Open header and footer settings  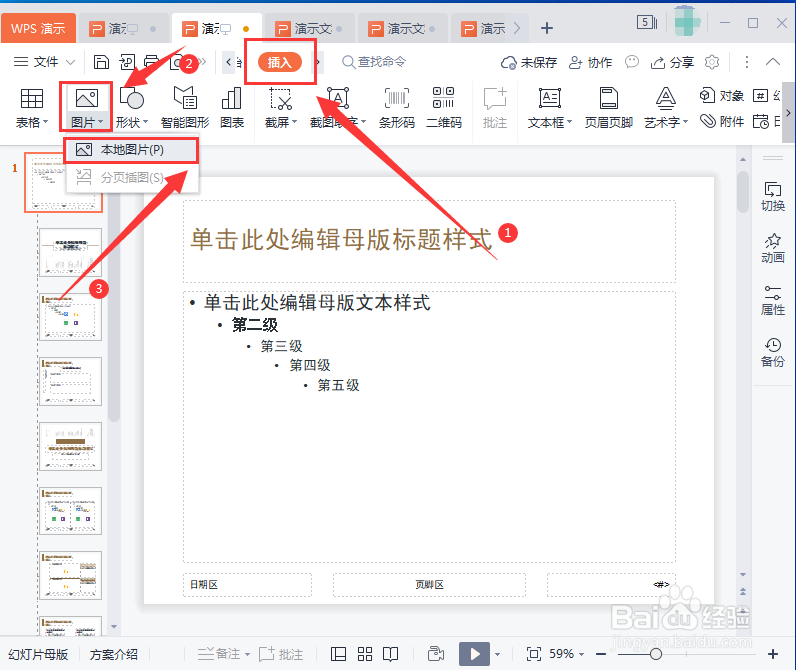point(609,108)
